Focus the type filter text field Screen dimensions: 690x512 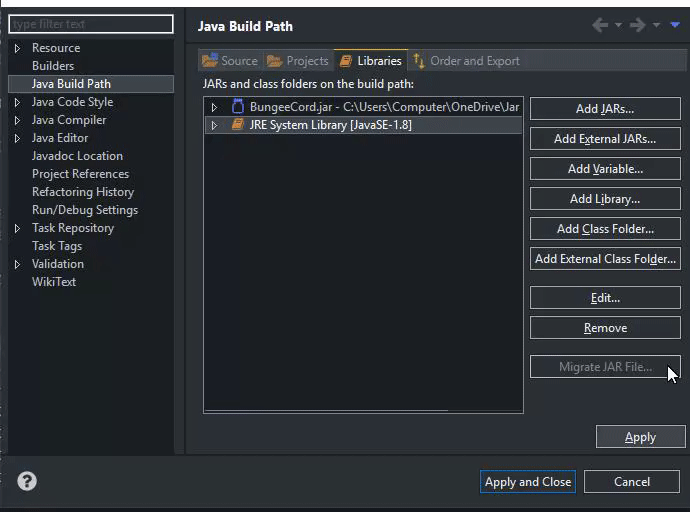pos(91,24)
